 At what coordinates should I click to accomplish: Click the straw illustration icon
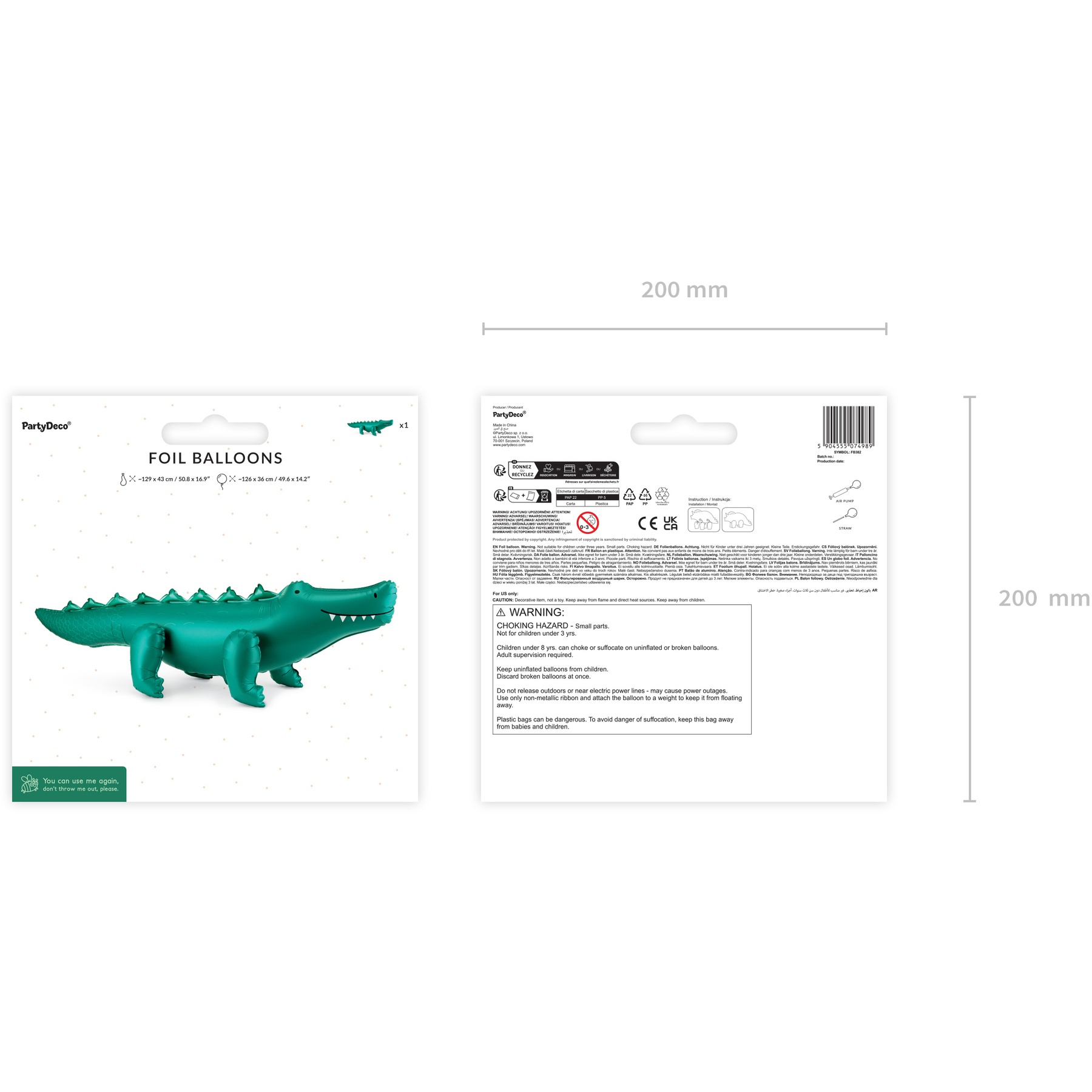pos(845,516)
